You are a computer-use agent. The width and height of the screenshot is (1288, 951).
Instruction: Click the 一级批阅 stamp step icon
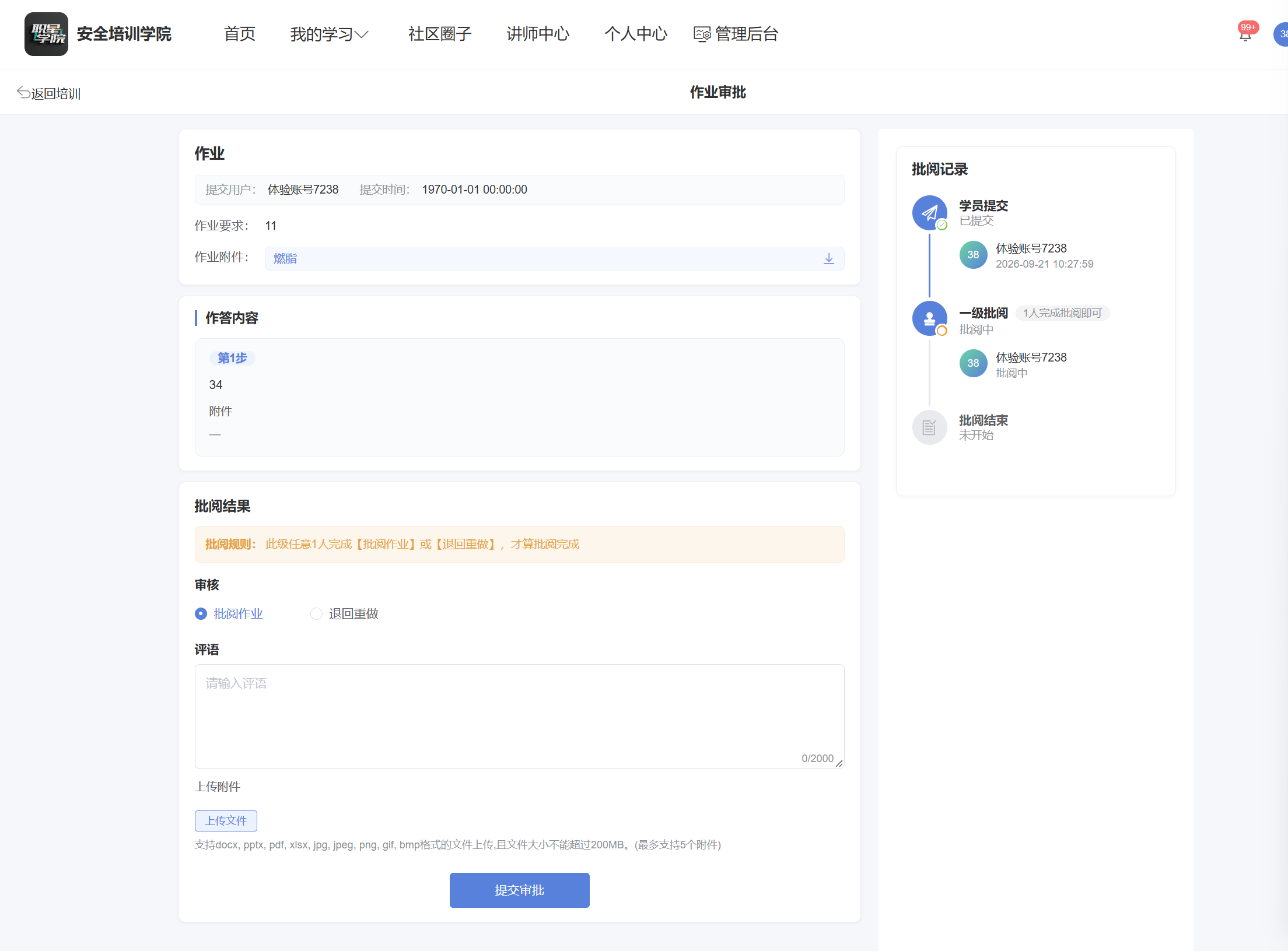point(929,318)
